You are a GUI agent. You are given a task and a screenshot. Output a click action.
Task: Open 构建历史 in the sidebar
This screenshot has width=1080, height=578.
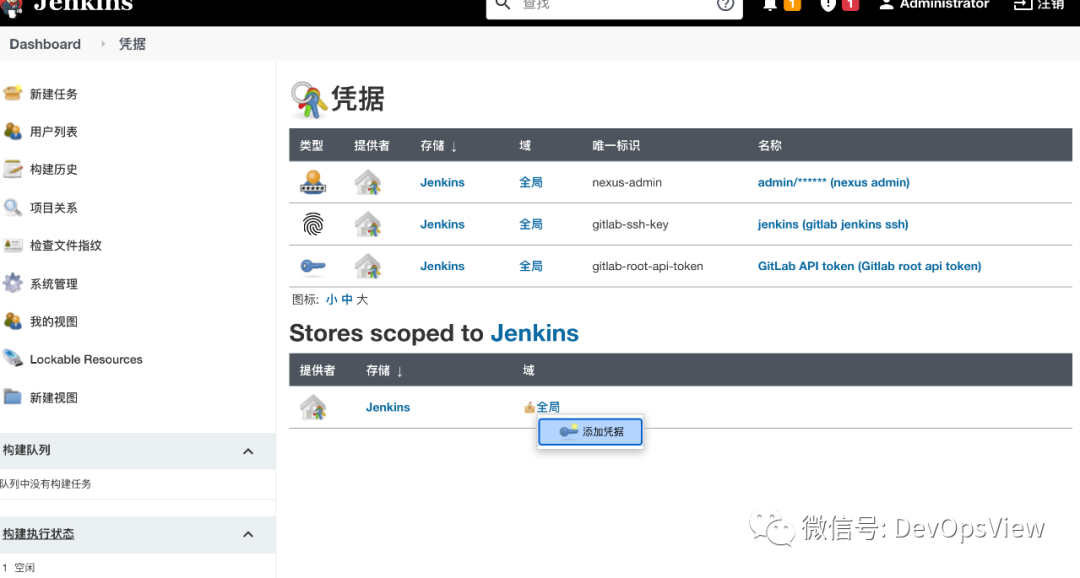[x=53, y=169]
